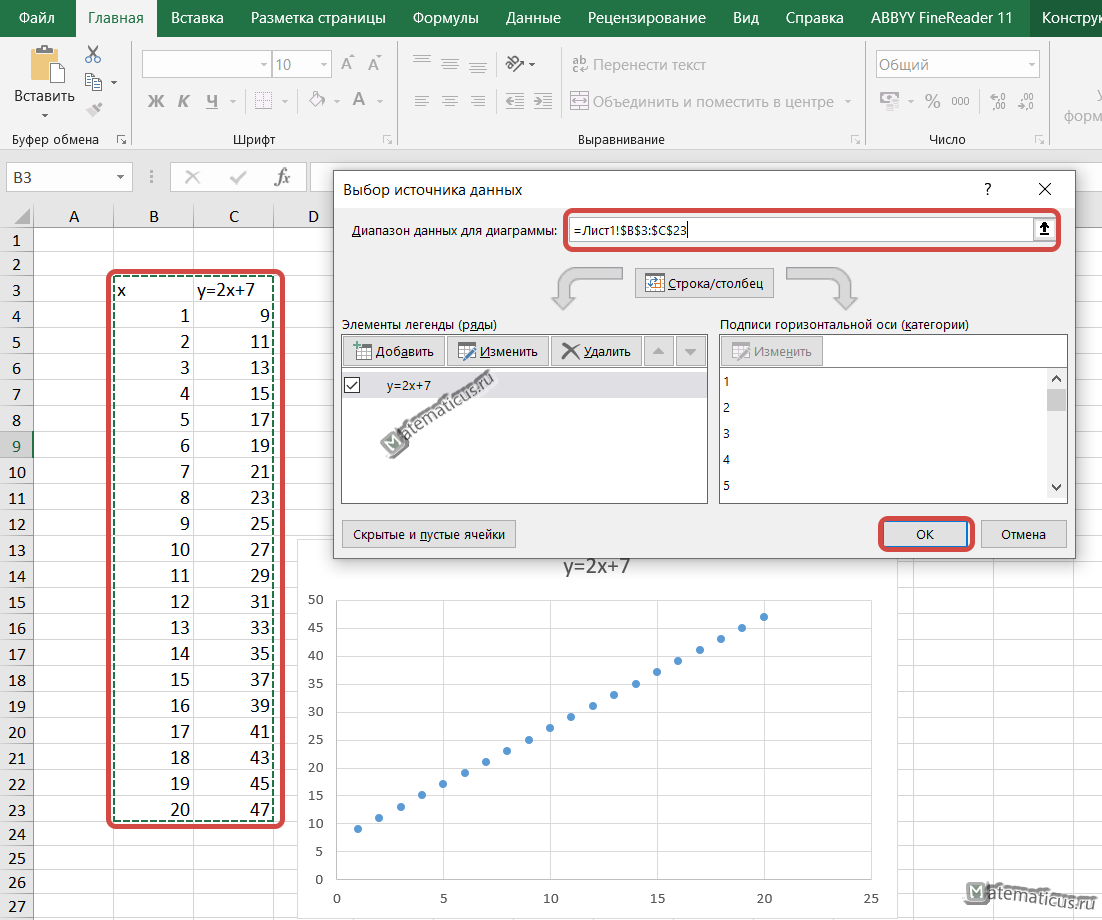Screen dimensions: 1102x920
Task: Click the dialog help question mark
Action: point(988,189)
